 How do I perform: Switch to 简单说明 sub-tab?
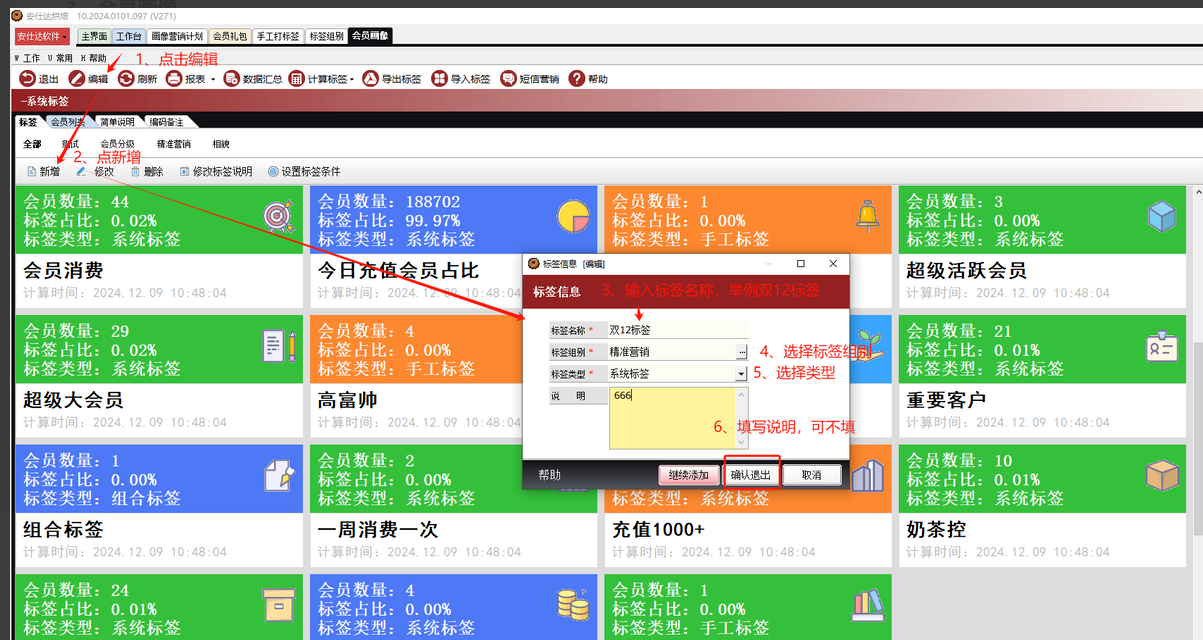117,122
